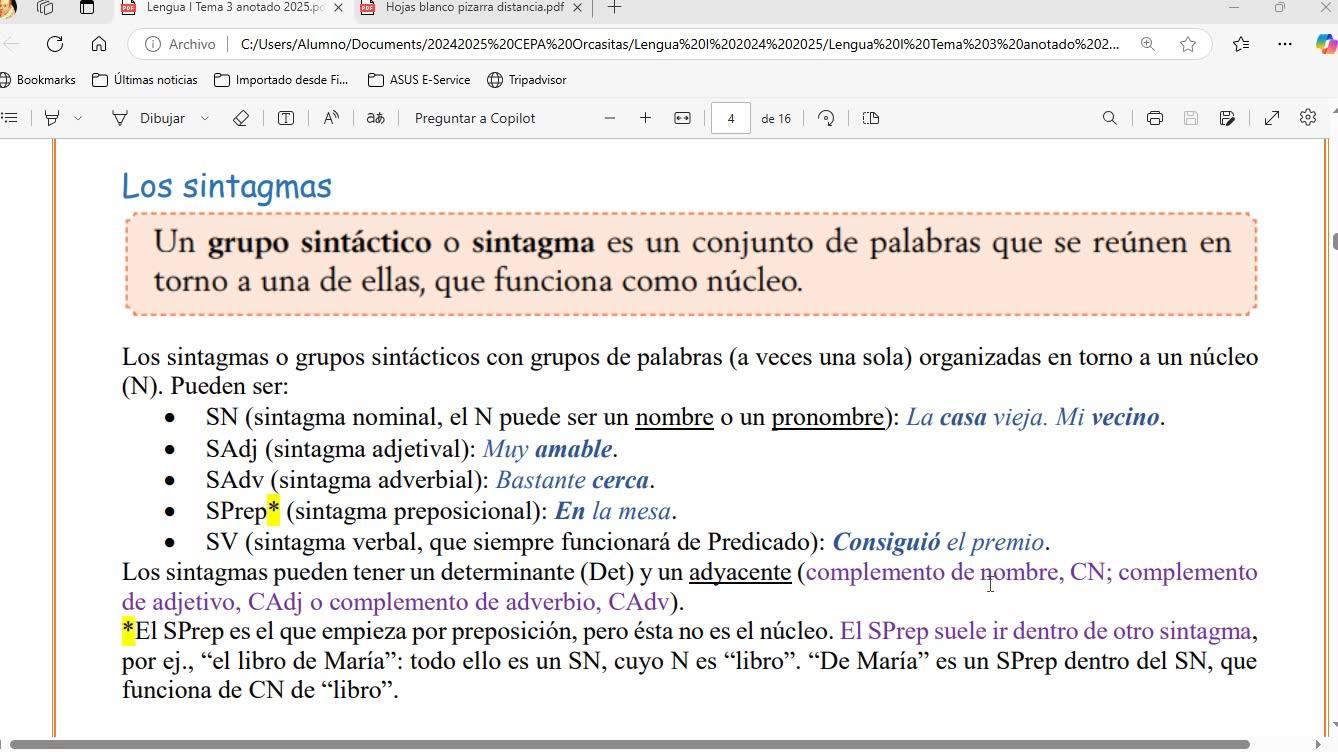Click the Add text tool icon
The height and width of the screenshot is (752, 1338).
click(x=286, y=118)
